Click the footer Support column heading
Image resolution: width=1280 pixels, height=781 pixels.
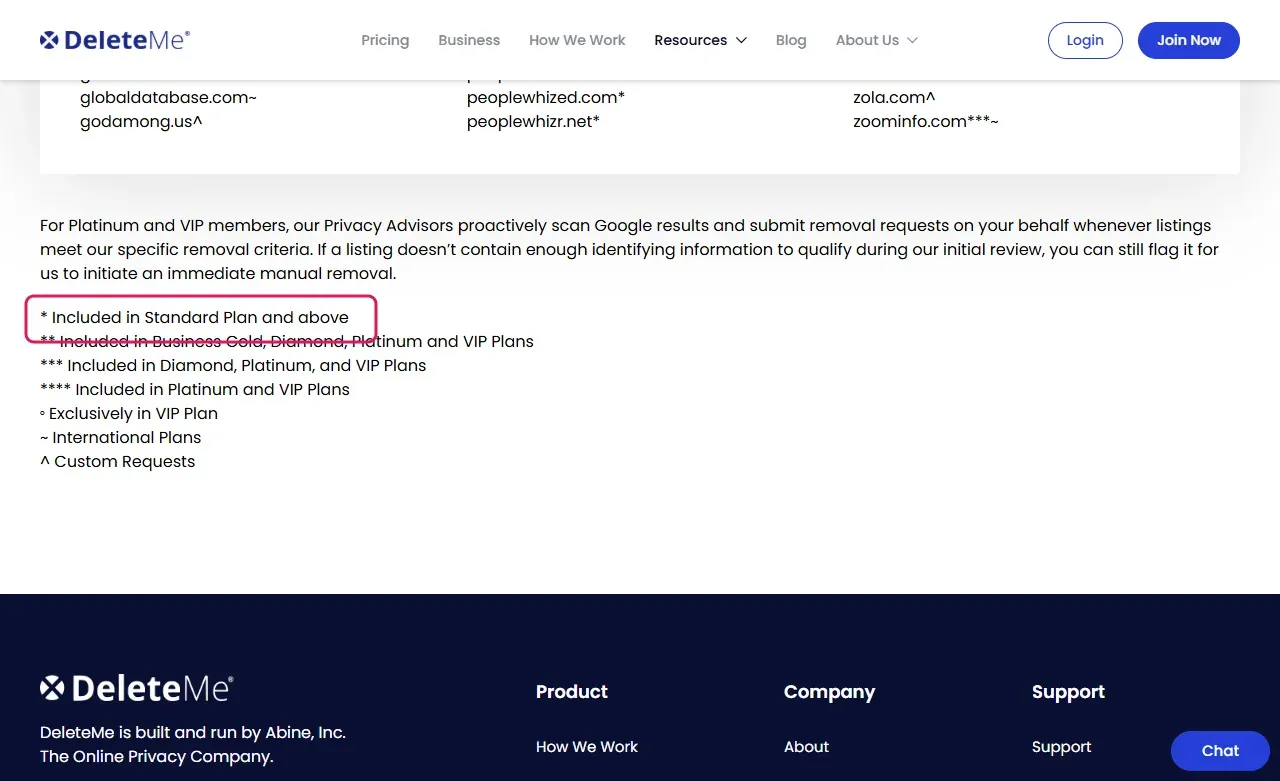click(1068, 691)
